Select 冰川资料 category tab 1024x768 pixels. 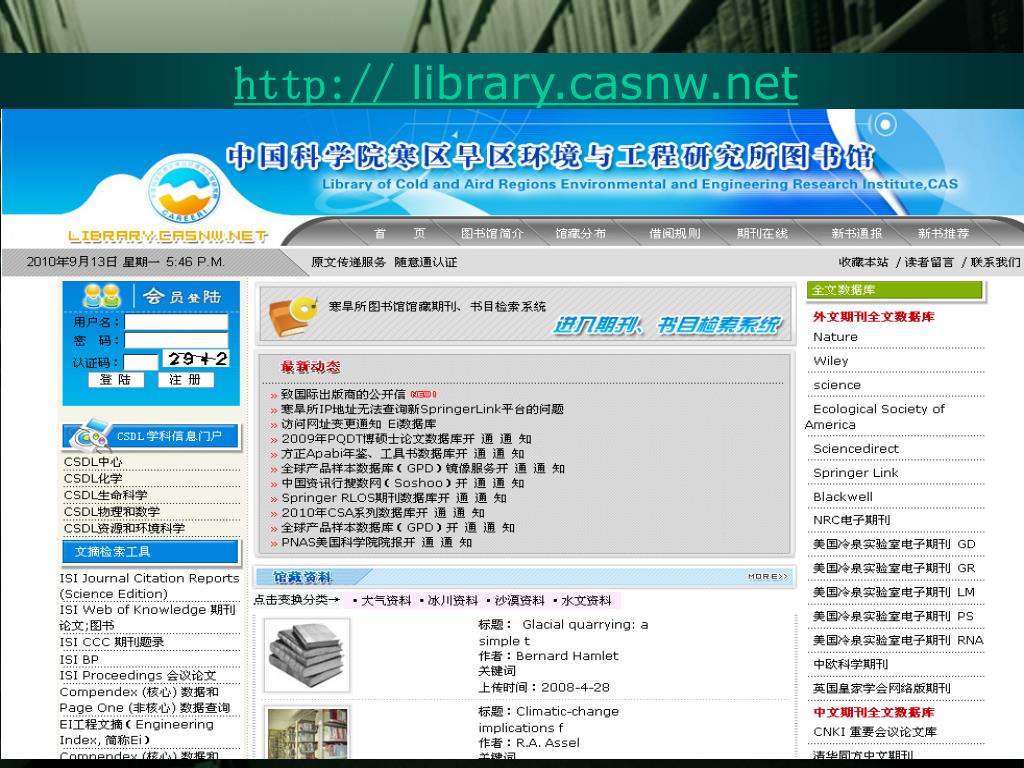(453, 601)
